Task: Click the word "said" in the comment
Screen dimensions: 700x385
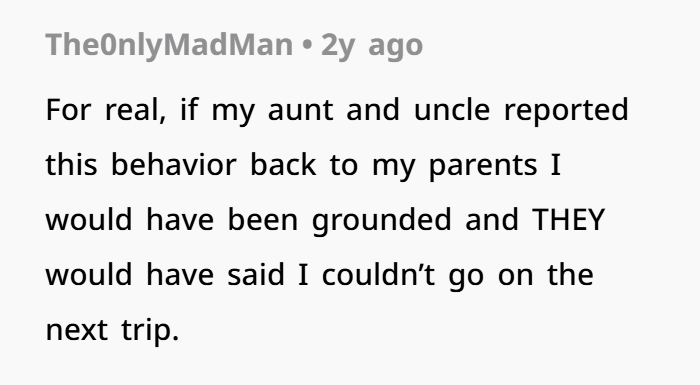Action: (x=256, y=274)
